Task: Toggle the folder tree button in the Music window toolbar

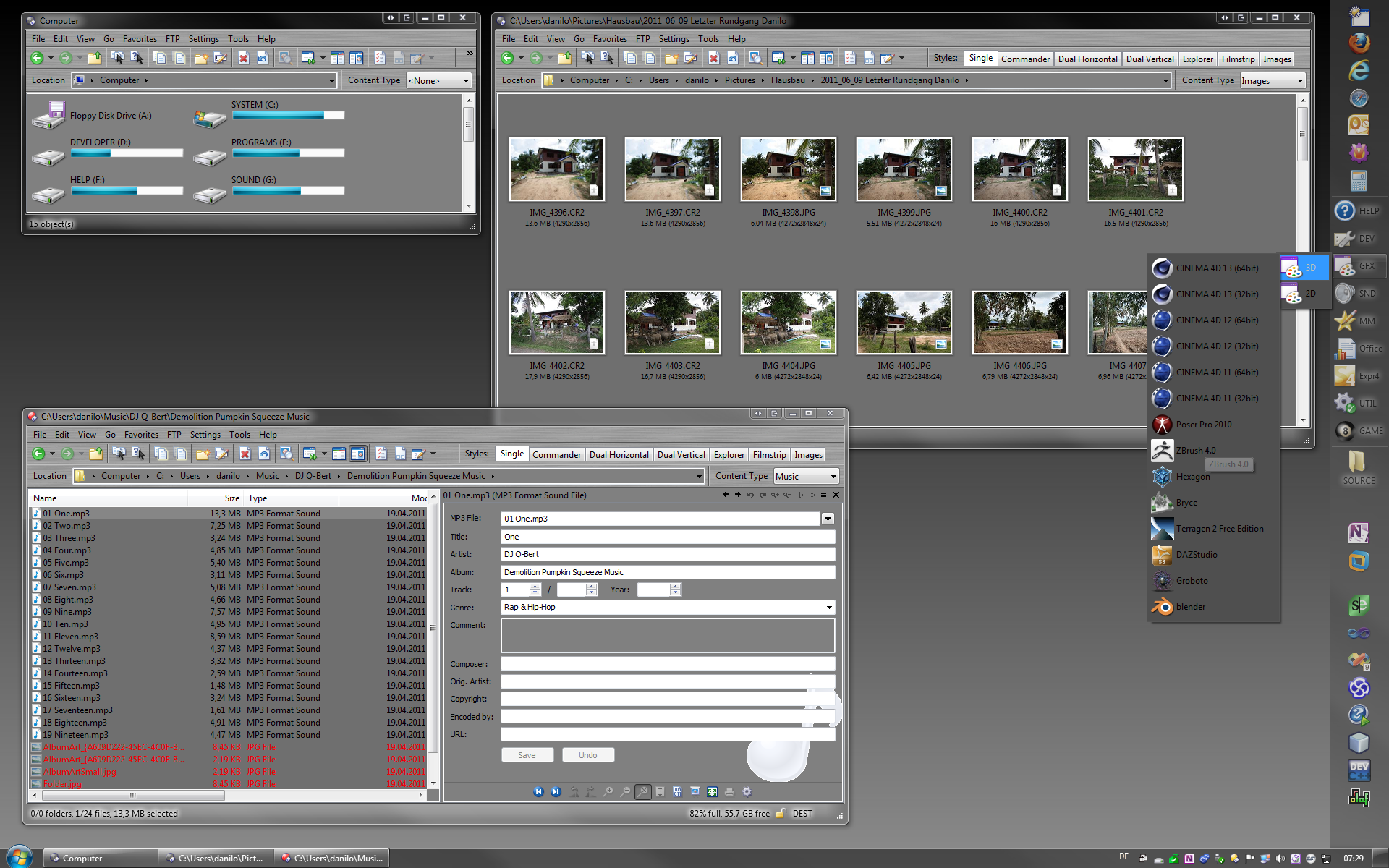Action: click(x=339, y=454)
